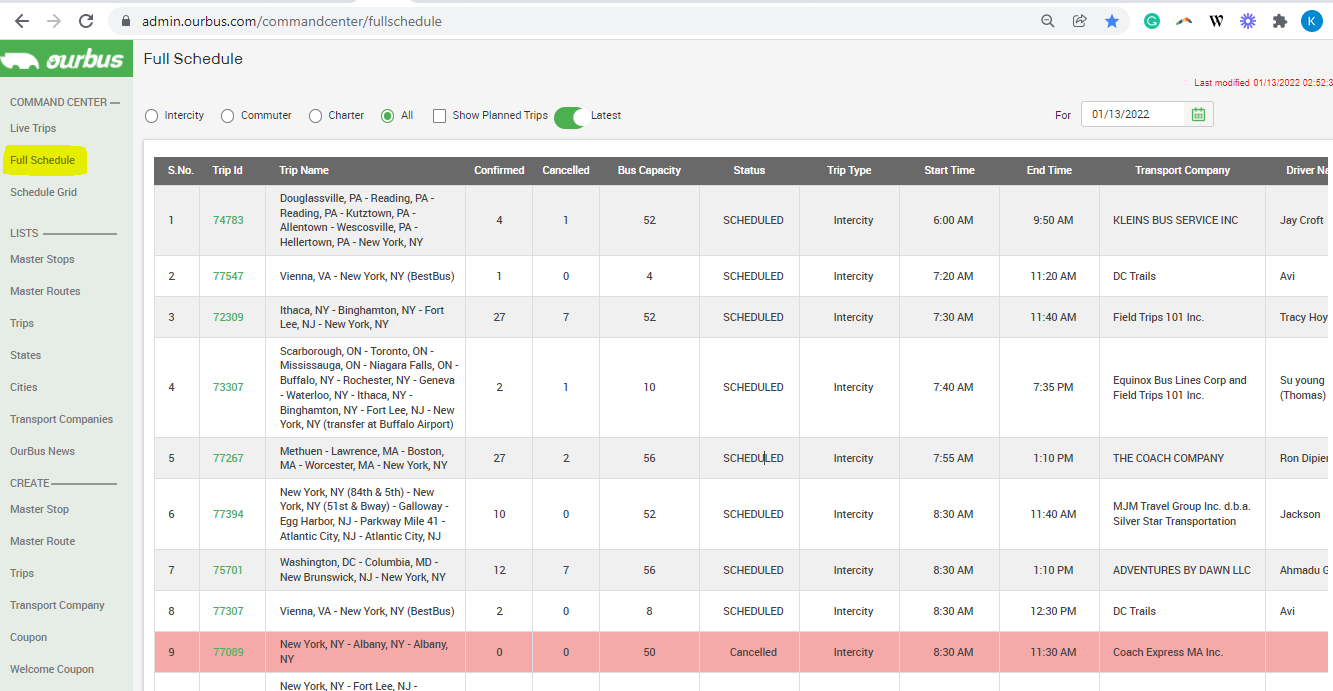Open OurBus News in sidebar
Image resolution: width=1333 pixels, height=691 pixels.
pyautogui.click(x=42, y=451)
